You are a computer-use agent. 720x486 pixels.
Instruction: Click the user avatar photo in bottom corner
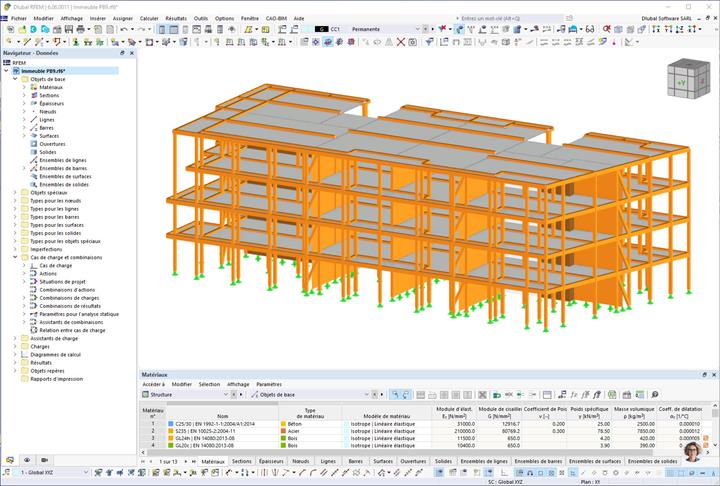pyautogui.click(x=692, y=452)
